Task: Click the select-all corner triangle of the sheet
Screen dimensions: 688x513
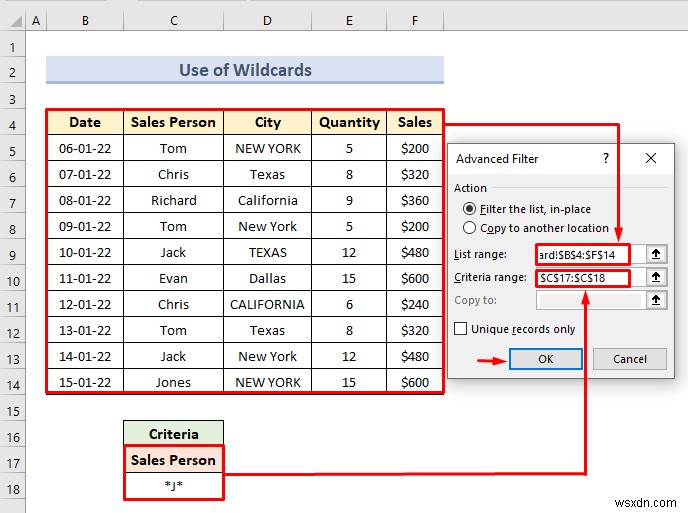Action: [x=15, y=21]
